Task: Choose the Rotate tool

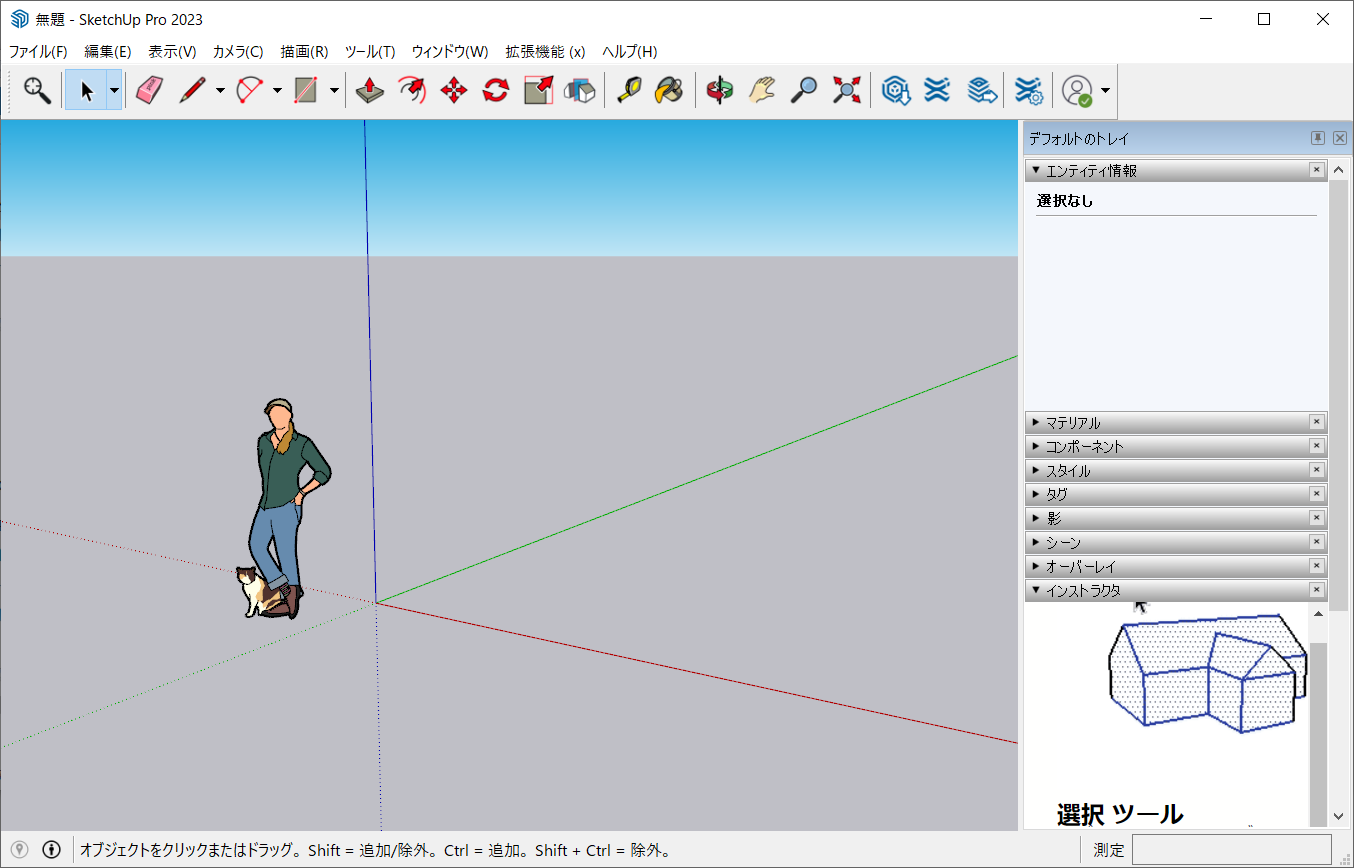Action: (x=496, y=90)
